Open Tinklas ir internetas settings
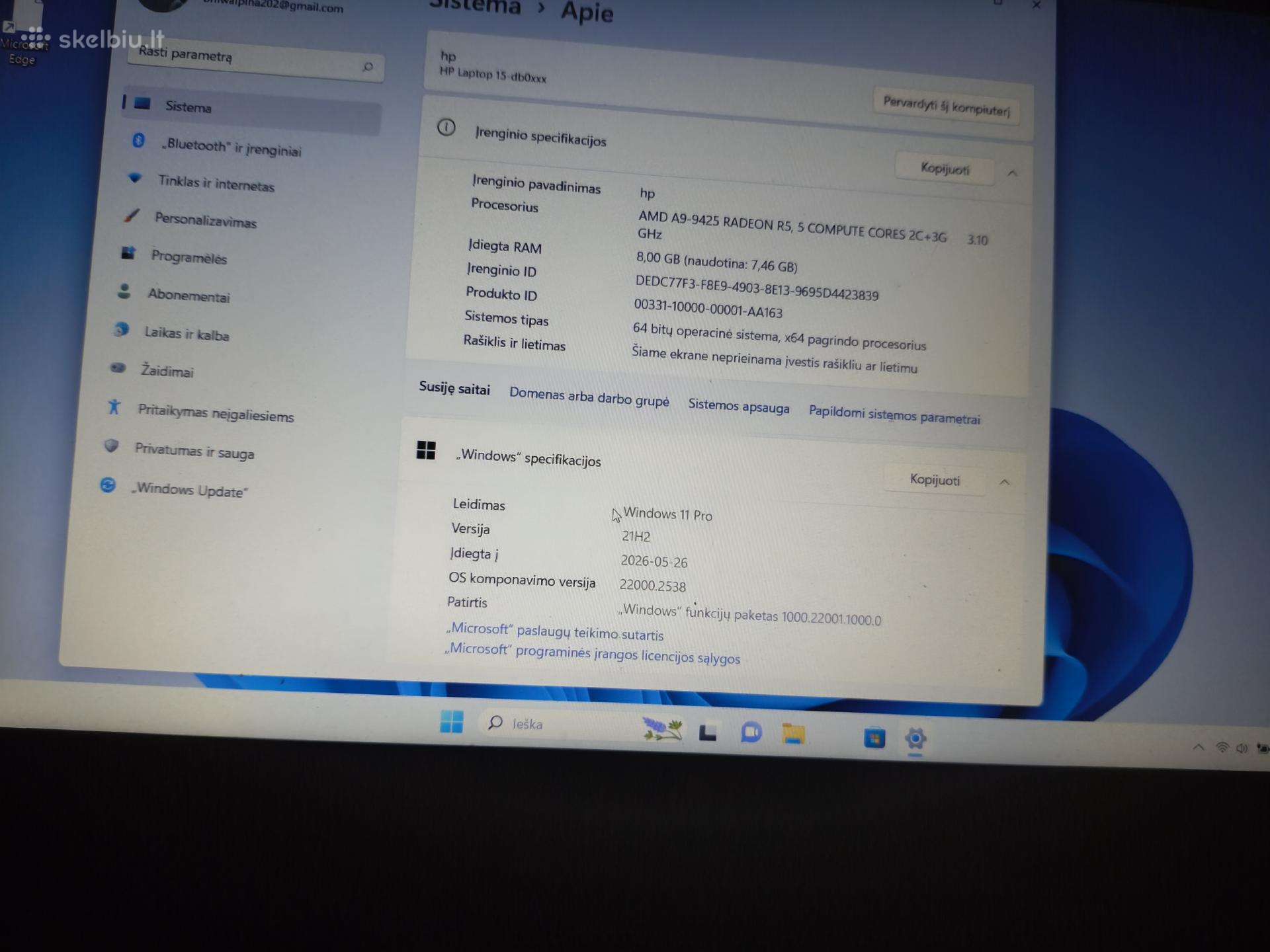The width and height of the screenshot is (1270, 952). pos(216,183)
